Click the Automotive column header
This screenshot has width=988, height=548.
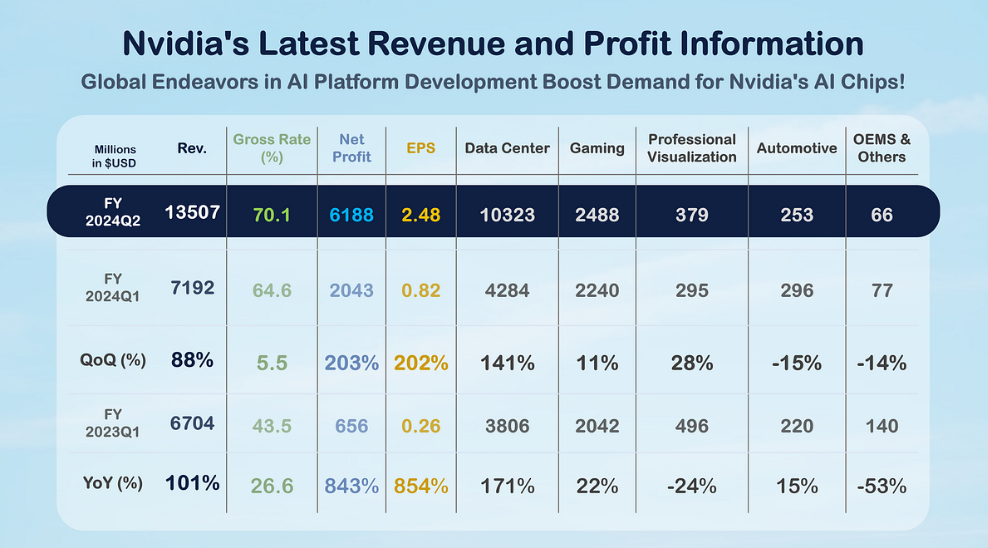796,148
